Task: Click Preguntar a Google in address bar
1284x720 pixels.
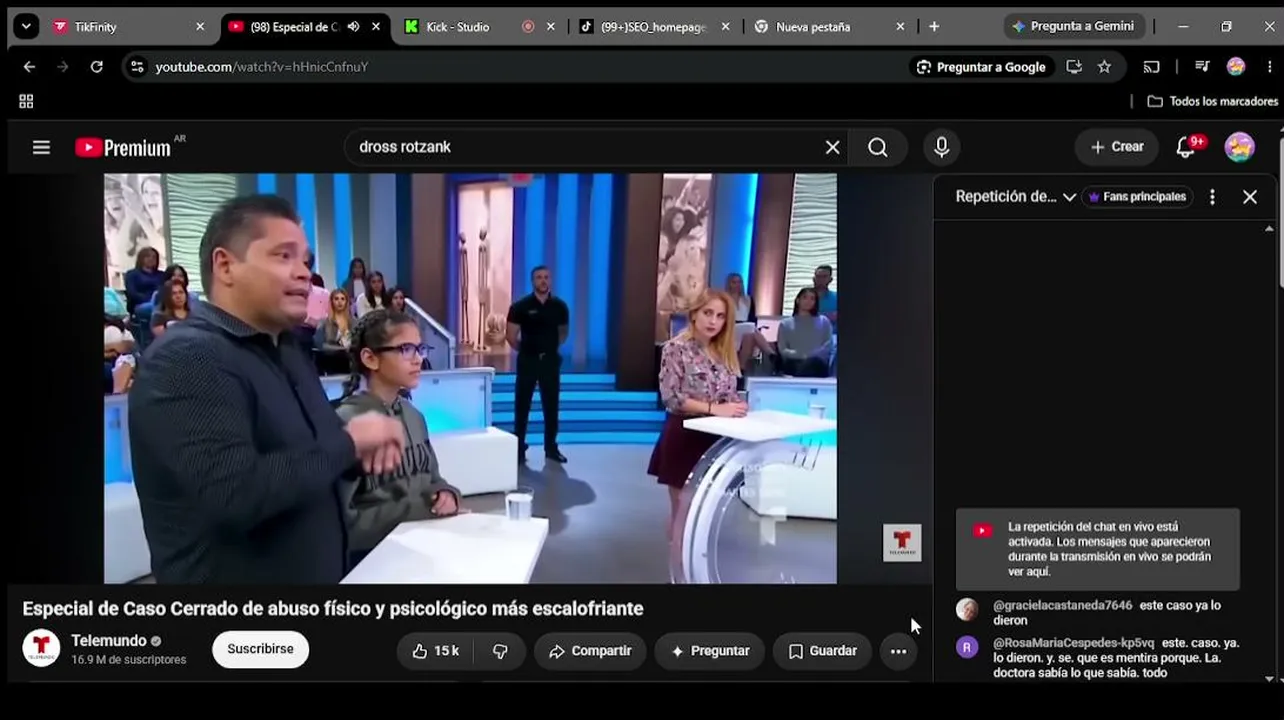Action: click(x=981, y=67)
